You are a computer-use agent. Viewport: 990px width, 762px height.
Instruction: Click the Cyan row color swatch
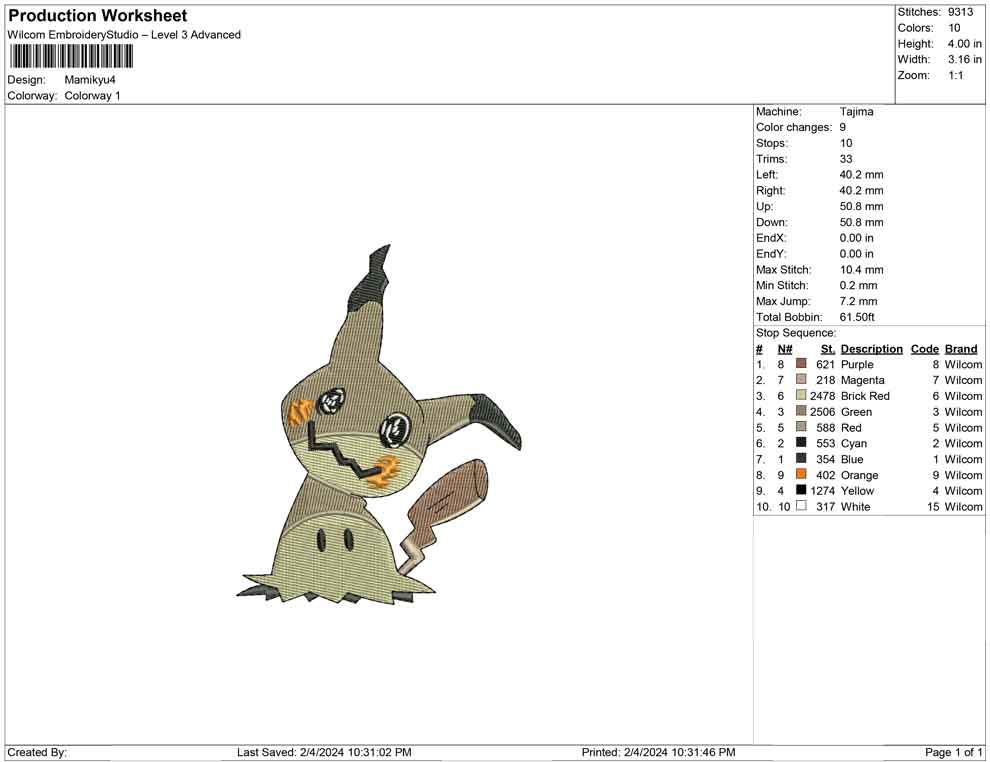tap(801, 443)
